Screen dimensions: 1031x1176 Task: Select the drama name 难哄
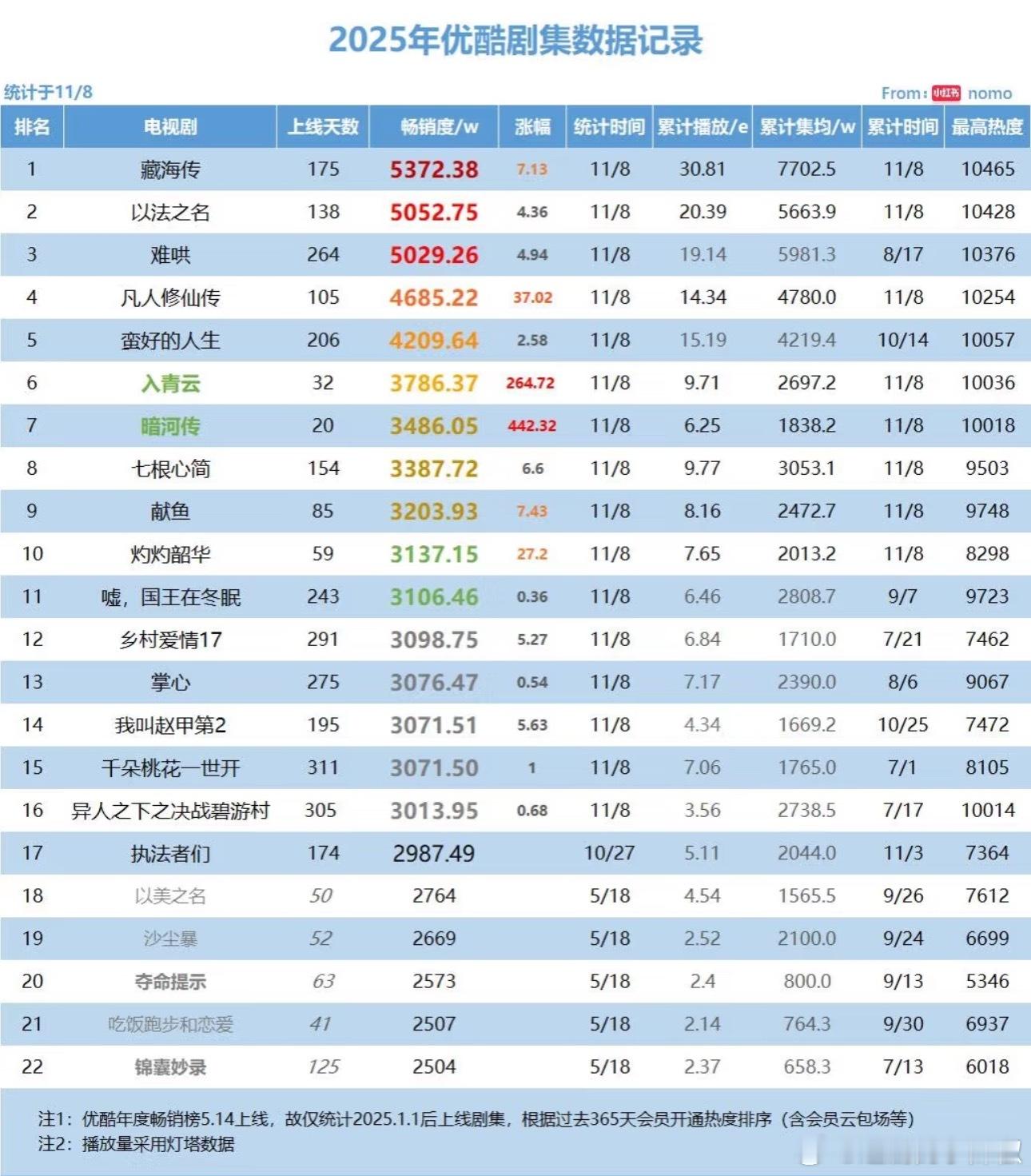pyautogui.click(x=170, y=255)
